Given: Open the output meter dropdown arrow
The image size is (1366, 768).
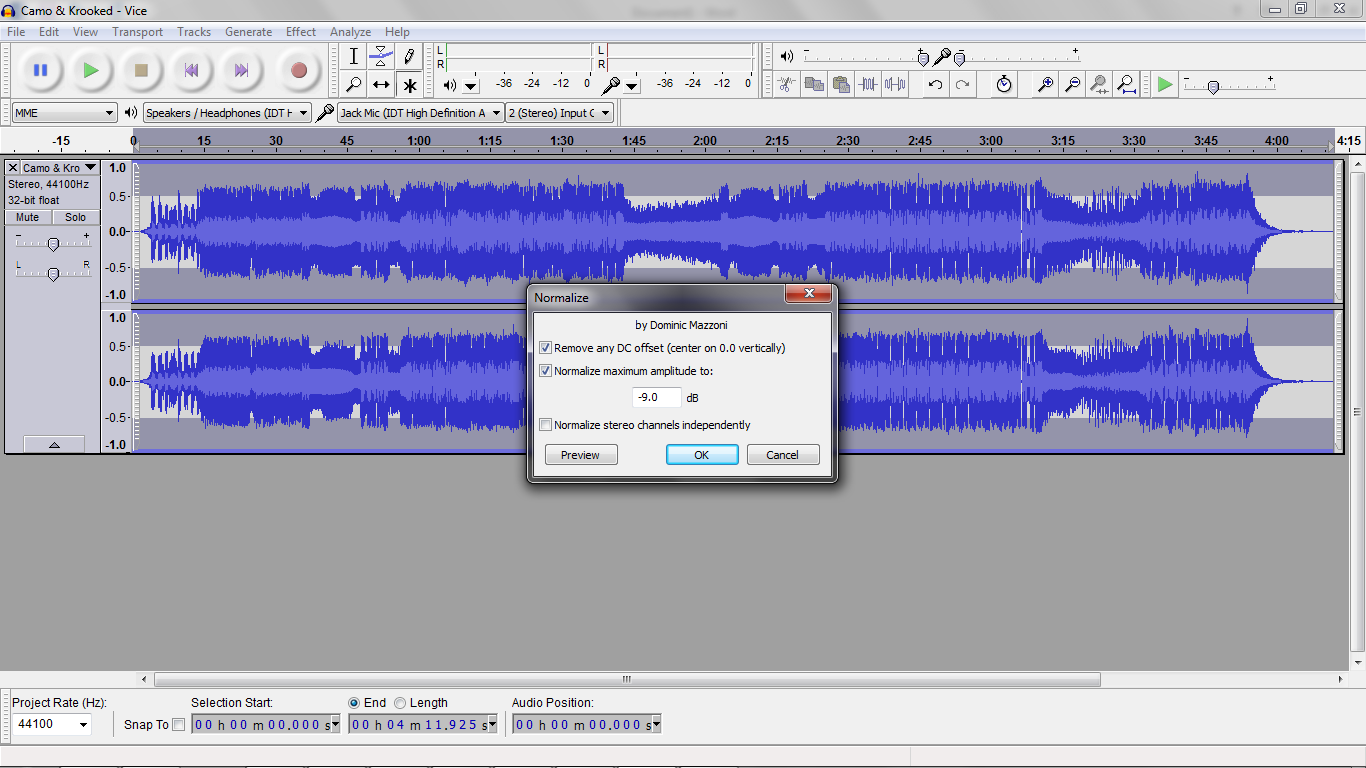Looking at the screenshot, I should (471, 86).
